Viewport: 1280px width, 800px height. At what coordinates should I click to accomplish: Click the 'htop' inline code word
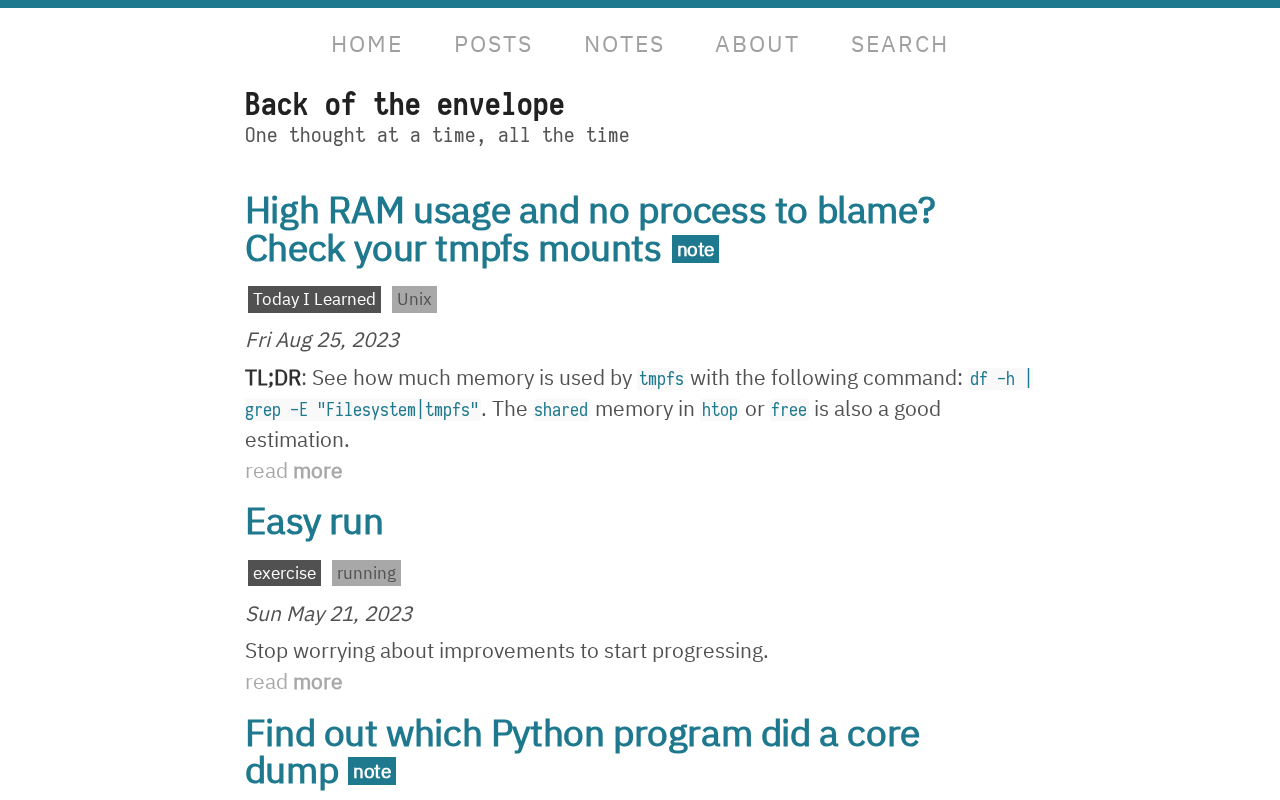coord(720,410)
